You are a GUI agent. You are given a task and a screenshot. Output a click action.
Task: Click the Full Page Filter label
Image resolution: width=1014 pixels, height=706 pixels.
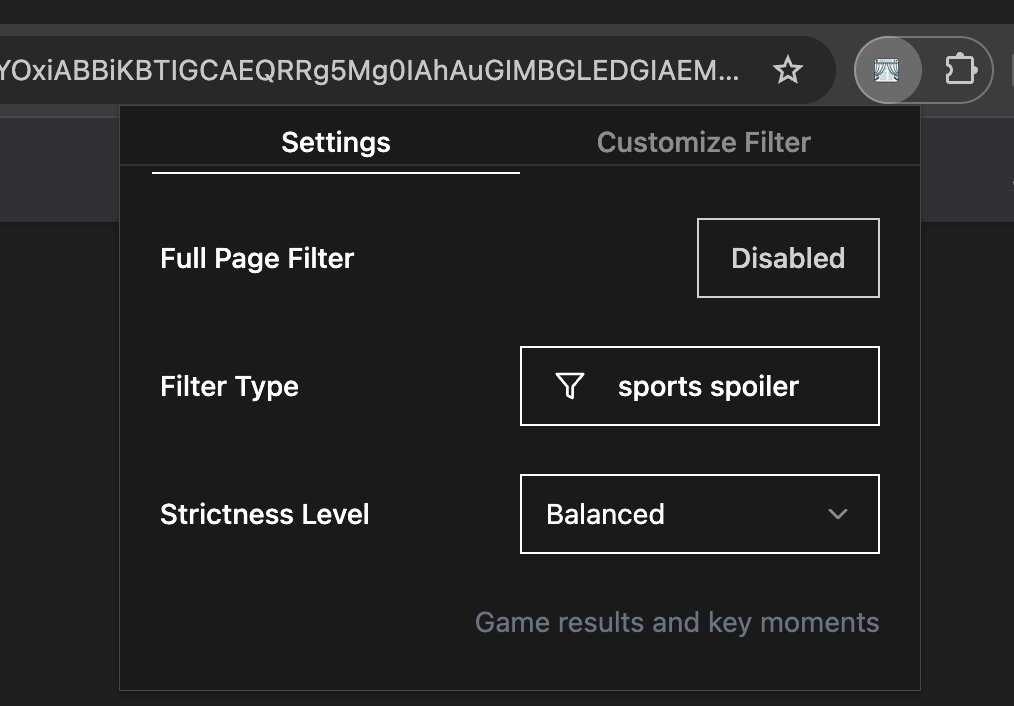click(257, 258)
